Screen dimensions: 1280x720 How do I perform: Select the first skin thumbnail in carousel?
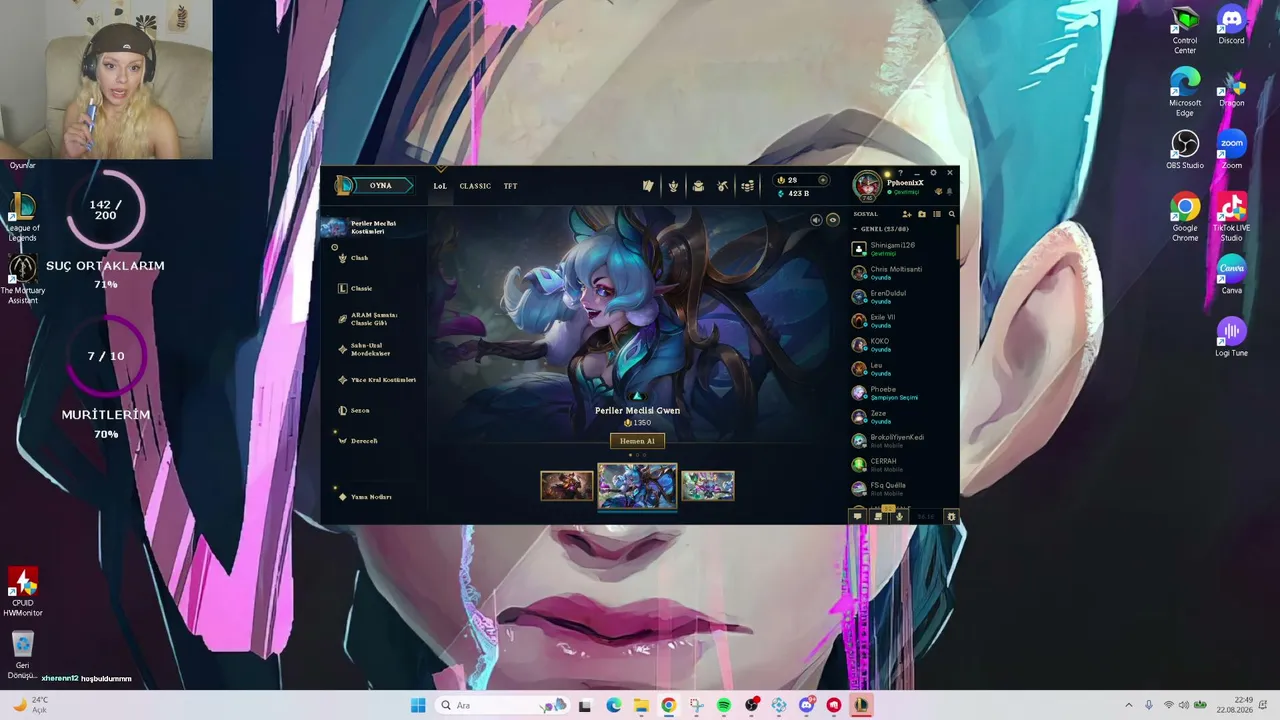[567, 486]
